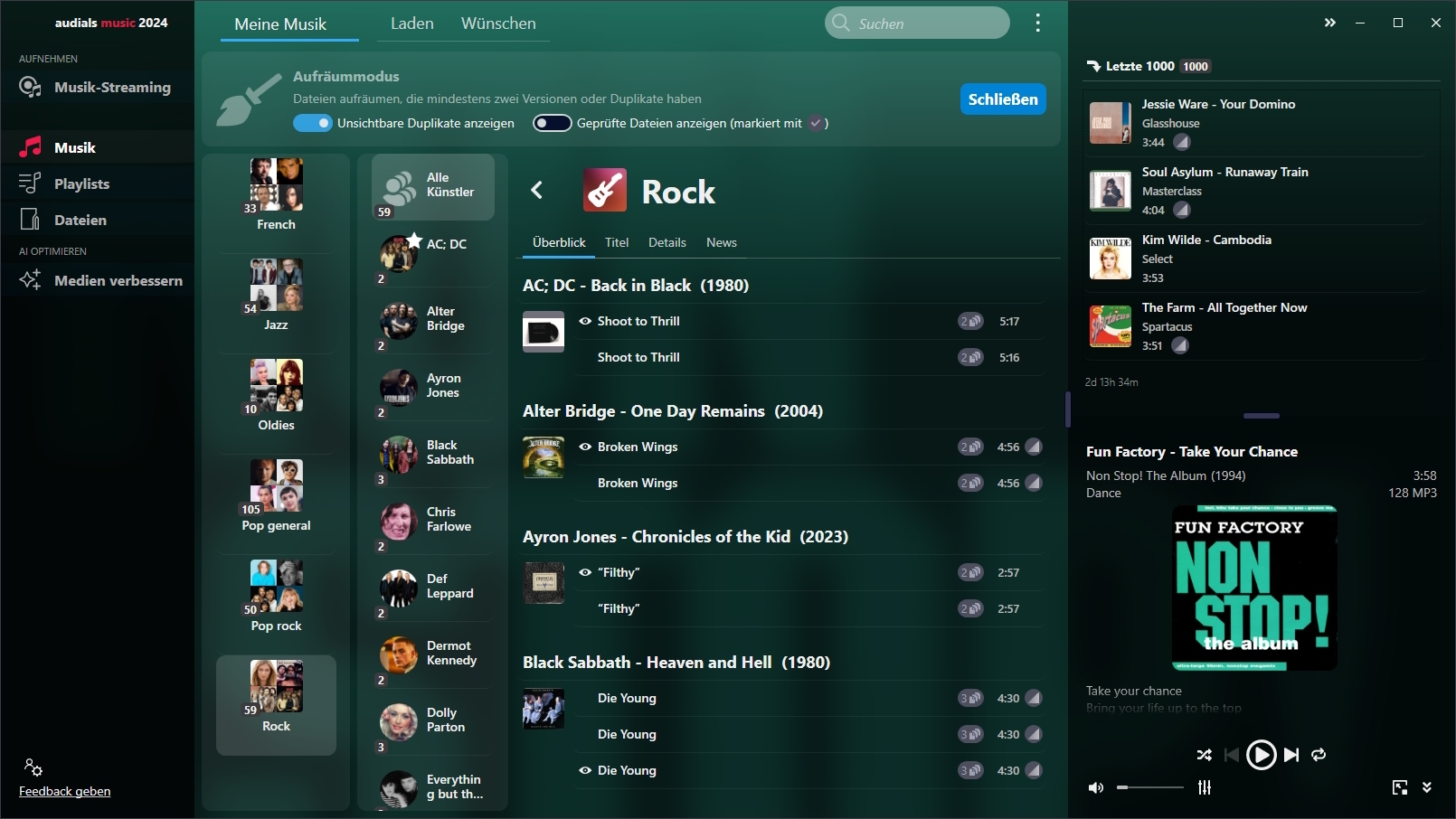Skip to next track
The width and height of the screenshot is (1456, 819).
pos(1291,755)
